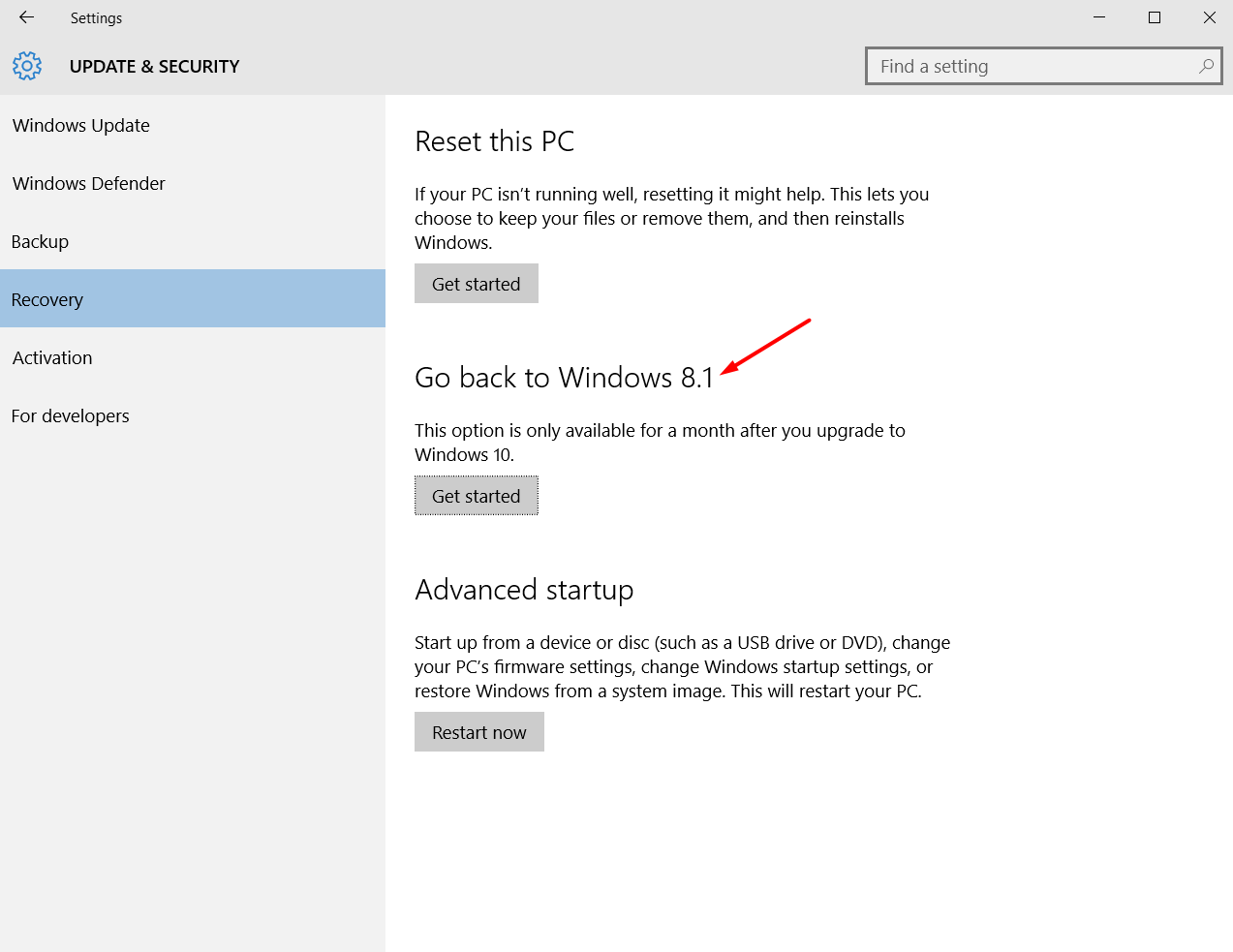This screenshot has width=1233, height=952.
Task: Click the Settings title in the title bar
Action: pyautogui.click(x=96, y=17)
